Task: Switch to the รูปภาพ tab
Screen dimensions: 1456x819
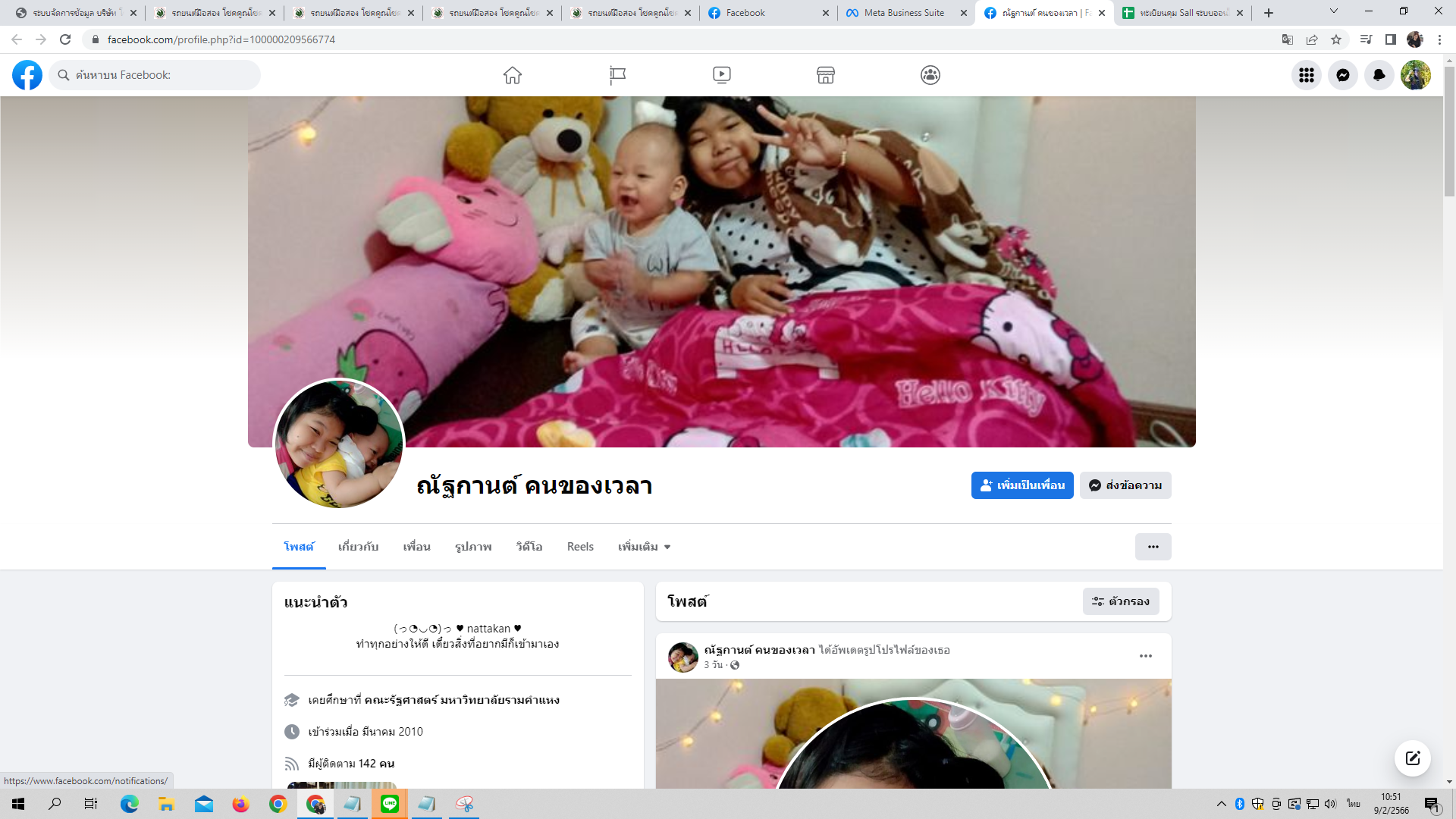Action: click(x=473, y=547)
